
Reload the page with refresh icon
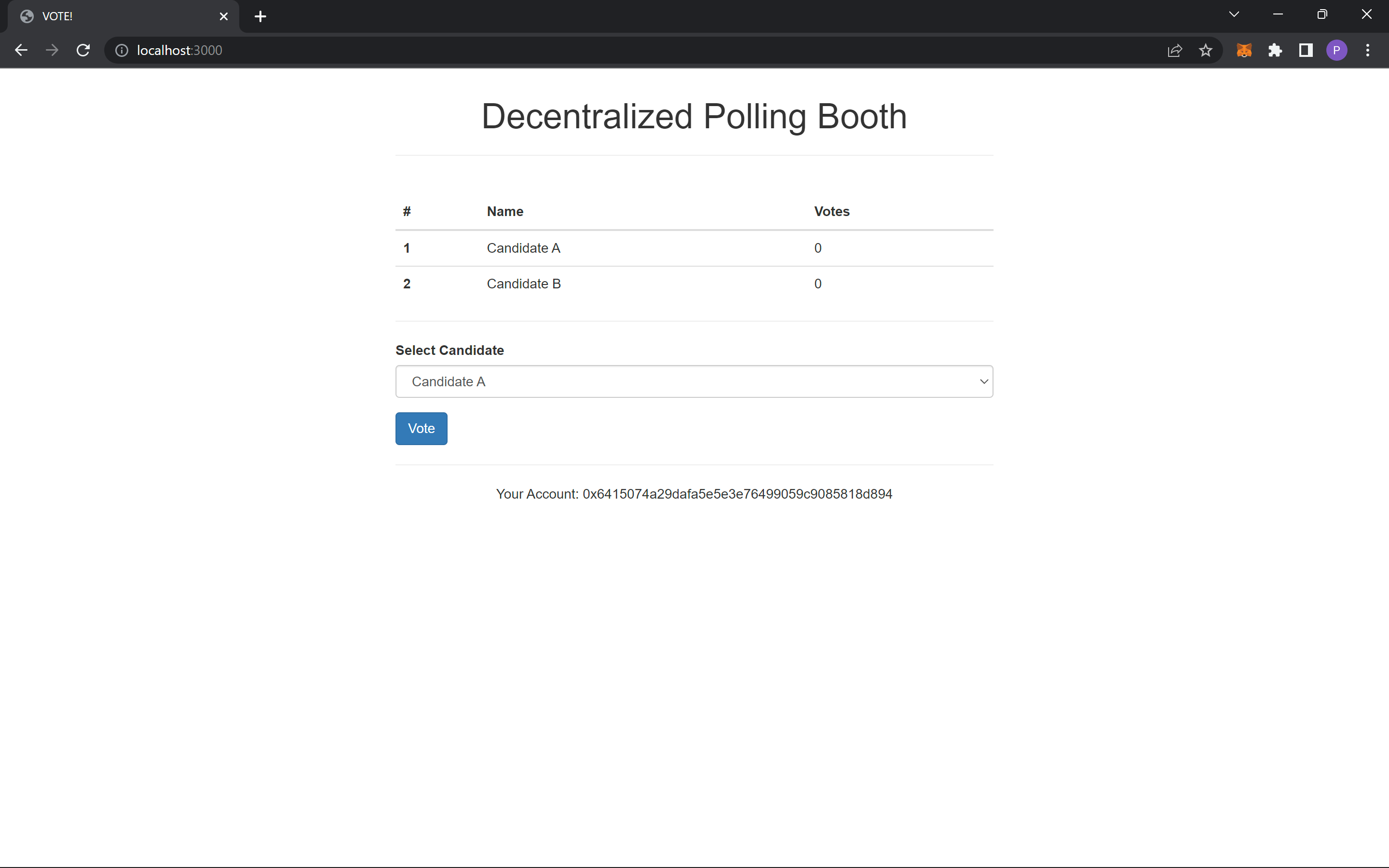[x=83, y=51]
